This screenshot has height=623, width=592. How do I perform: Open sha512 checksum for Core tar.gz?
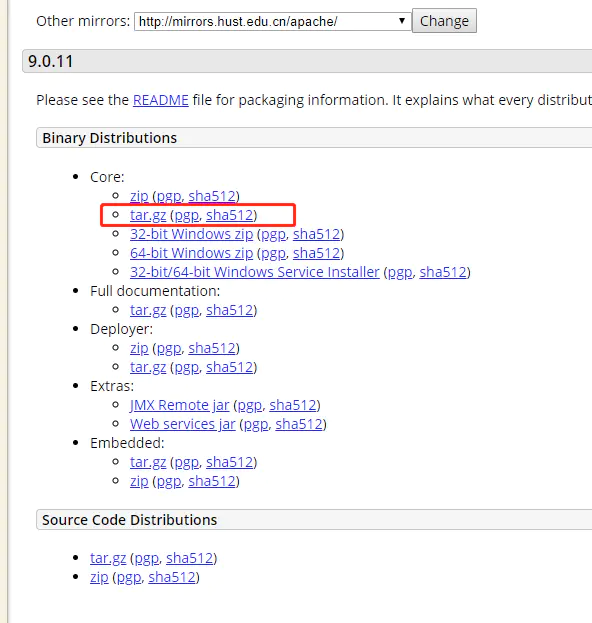point(230,215)
